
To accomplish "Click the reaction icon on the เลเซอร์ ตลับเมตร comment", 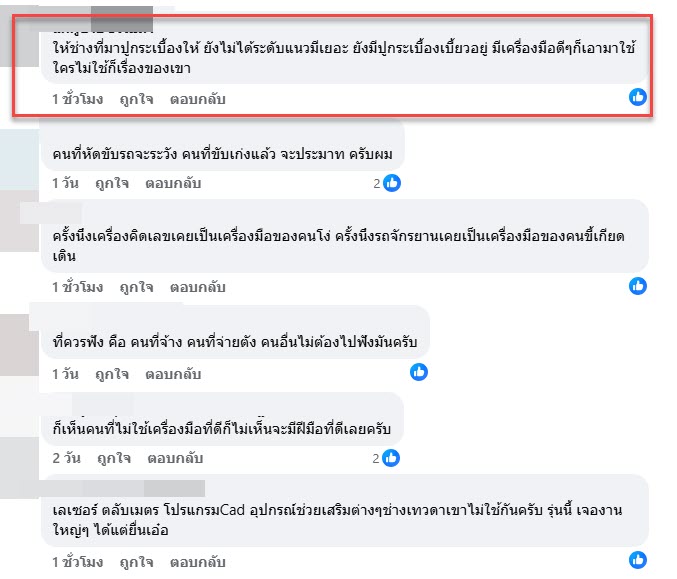I will 637,563.
